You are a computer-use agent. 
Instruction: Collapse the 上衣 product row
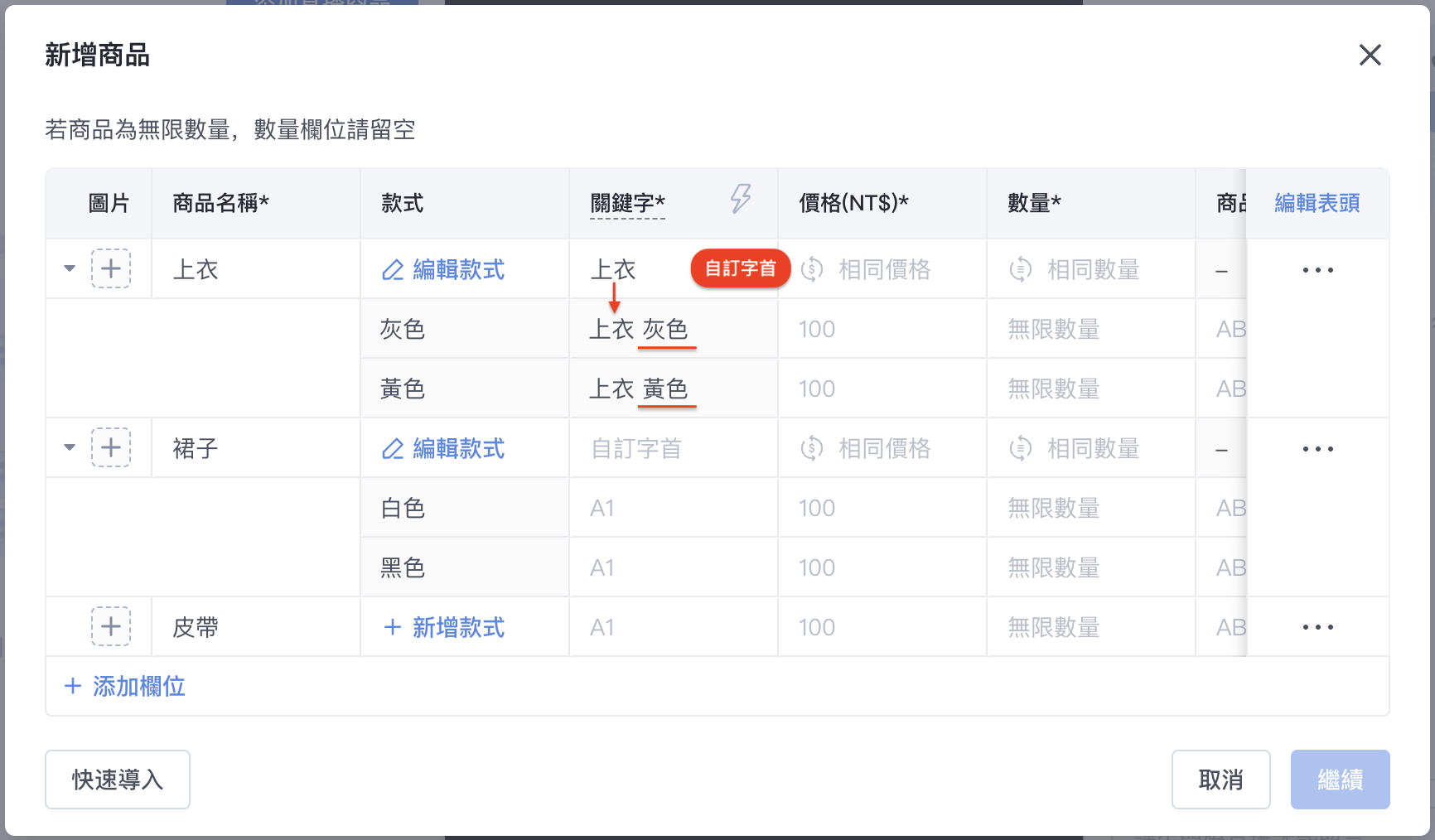[x=70, y=268]
